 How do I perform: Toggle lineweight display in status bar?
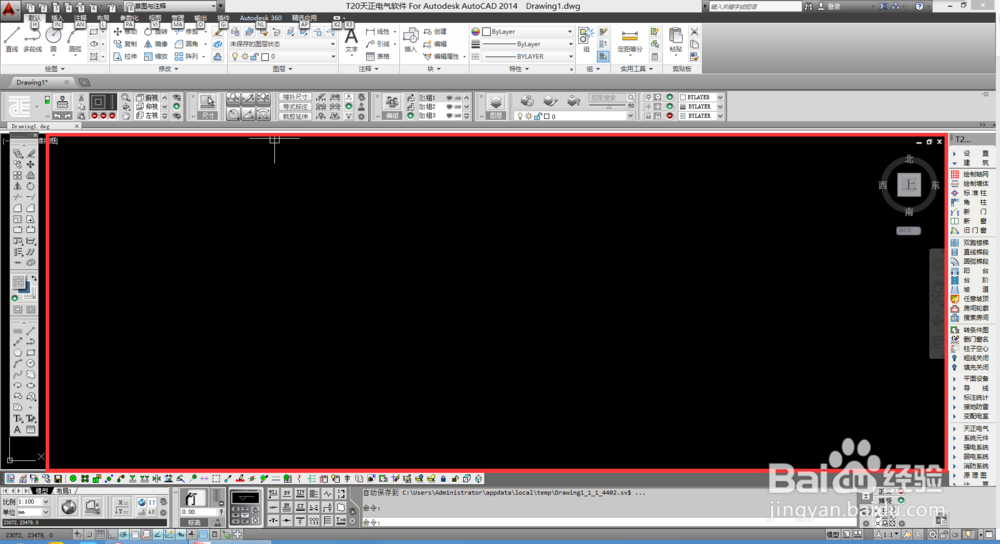coord(192,534)
